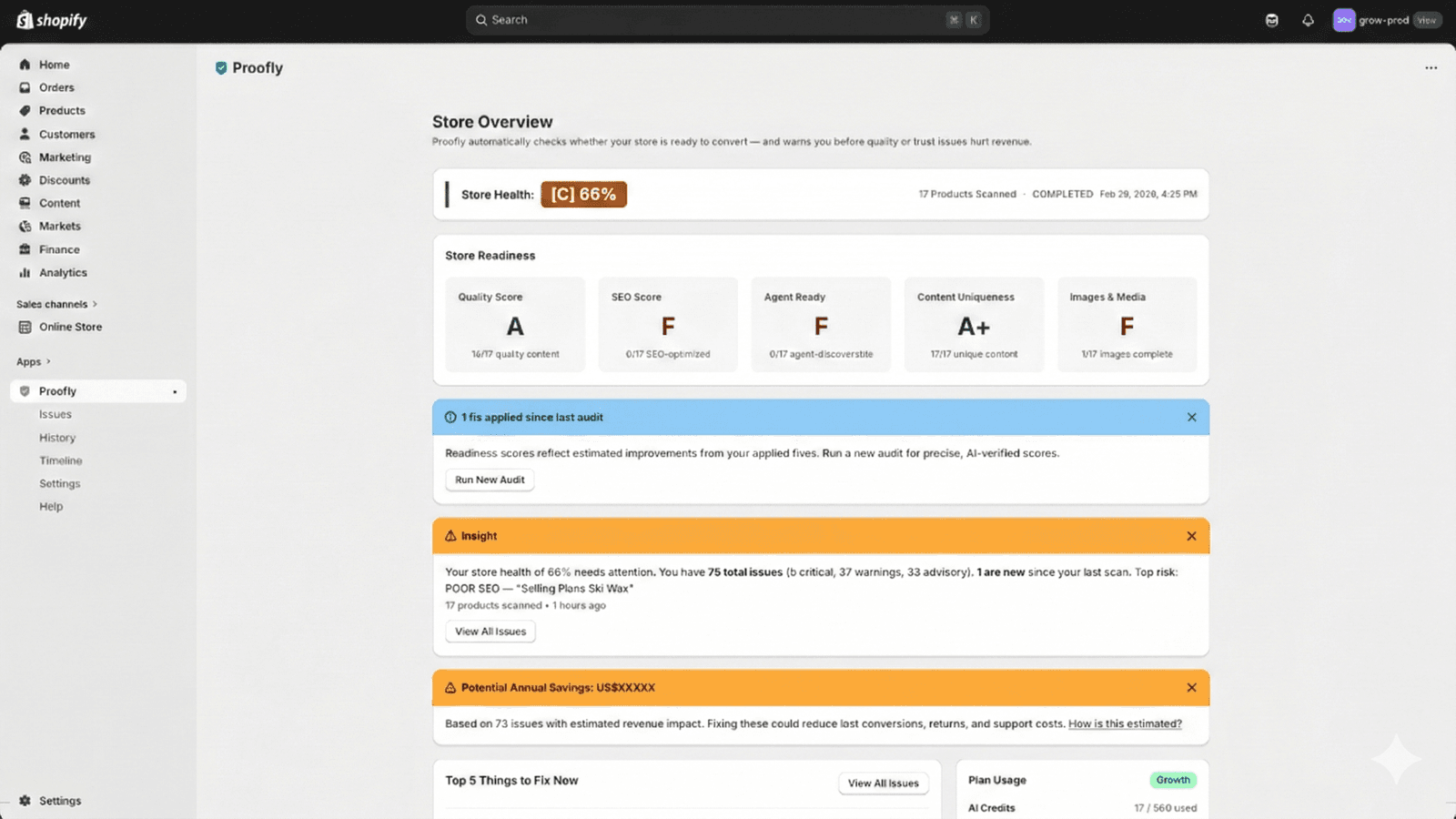Open the How is this estimated link
Viewport: 1456px width, 819px height.
click(1125, 723)
